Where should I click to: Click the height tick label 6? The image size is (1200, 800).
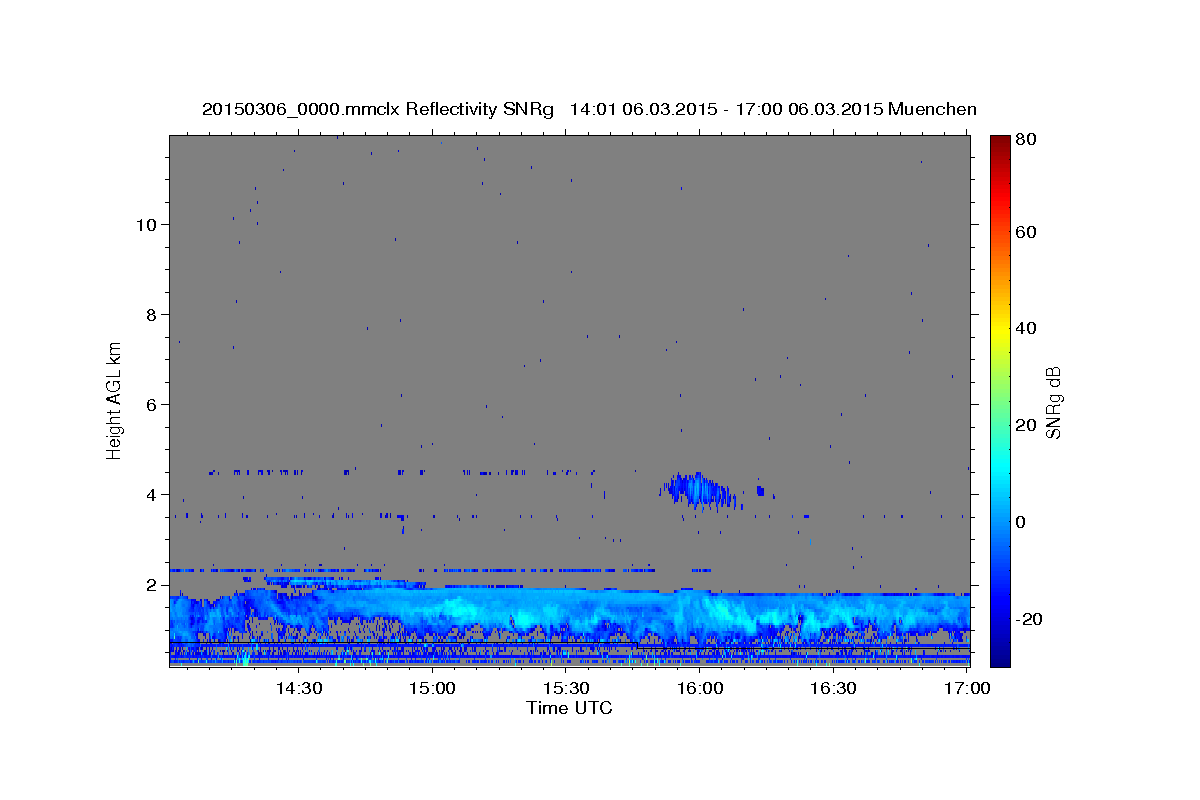coord(150,404)
